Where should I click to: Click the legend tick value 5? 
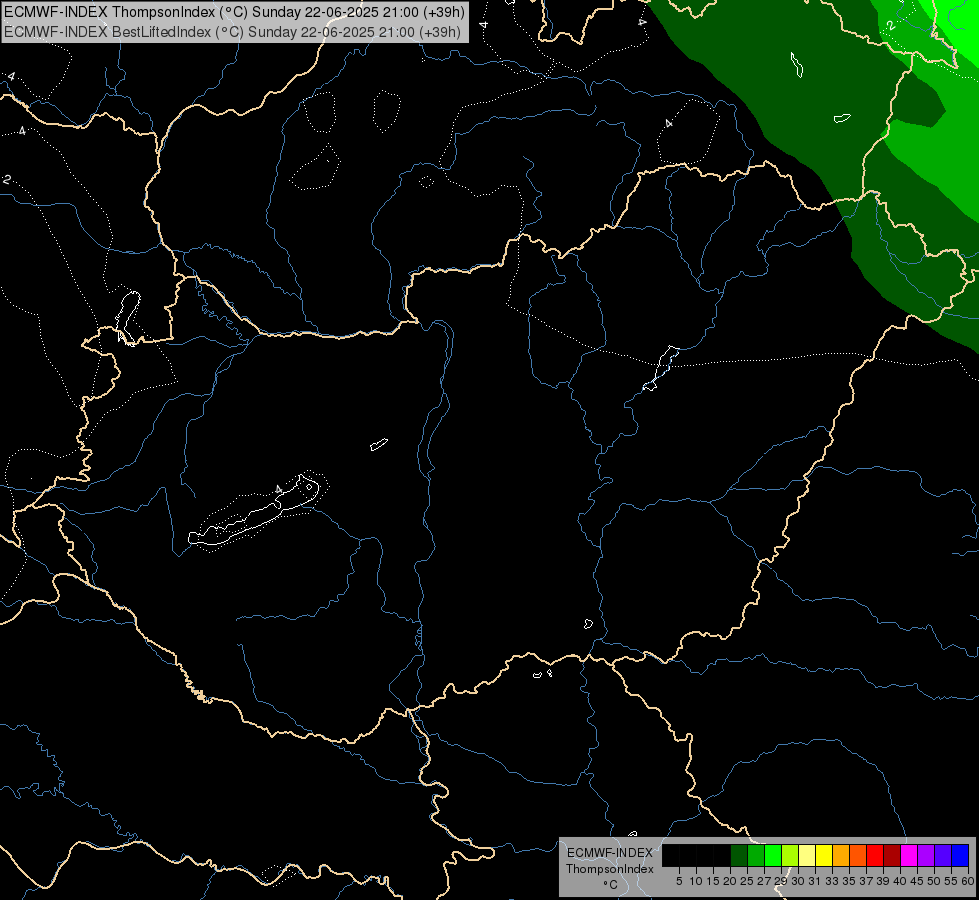pyautogui.click(x=679, y=881)
